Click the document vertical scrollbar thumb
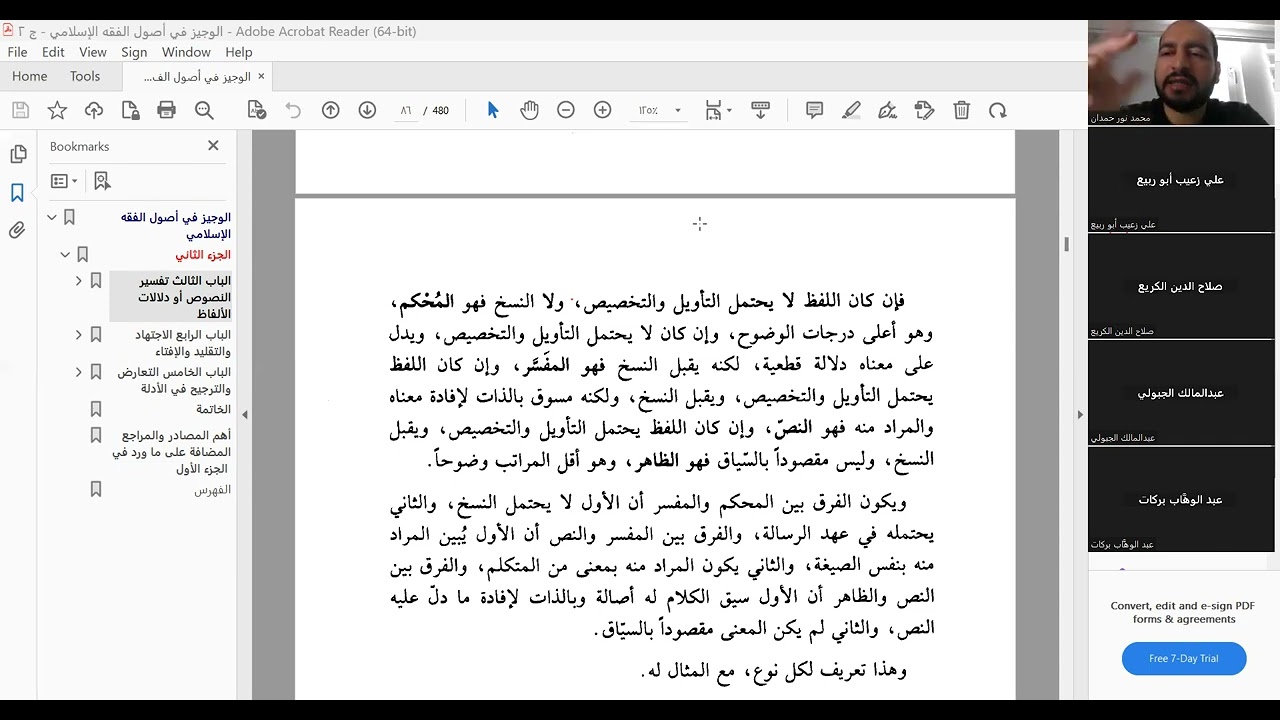This screenshot has height=720, width=1280. (x=1067, y=244)
